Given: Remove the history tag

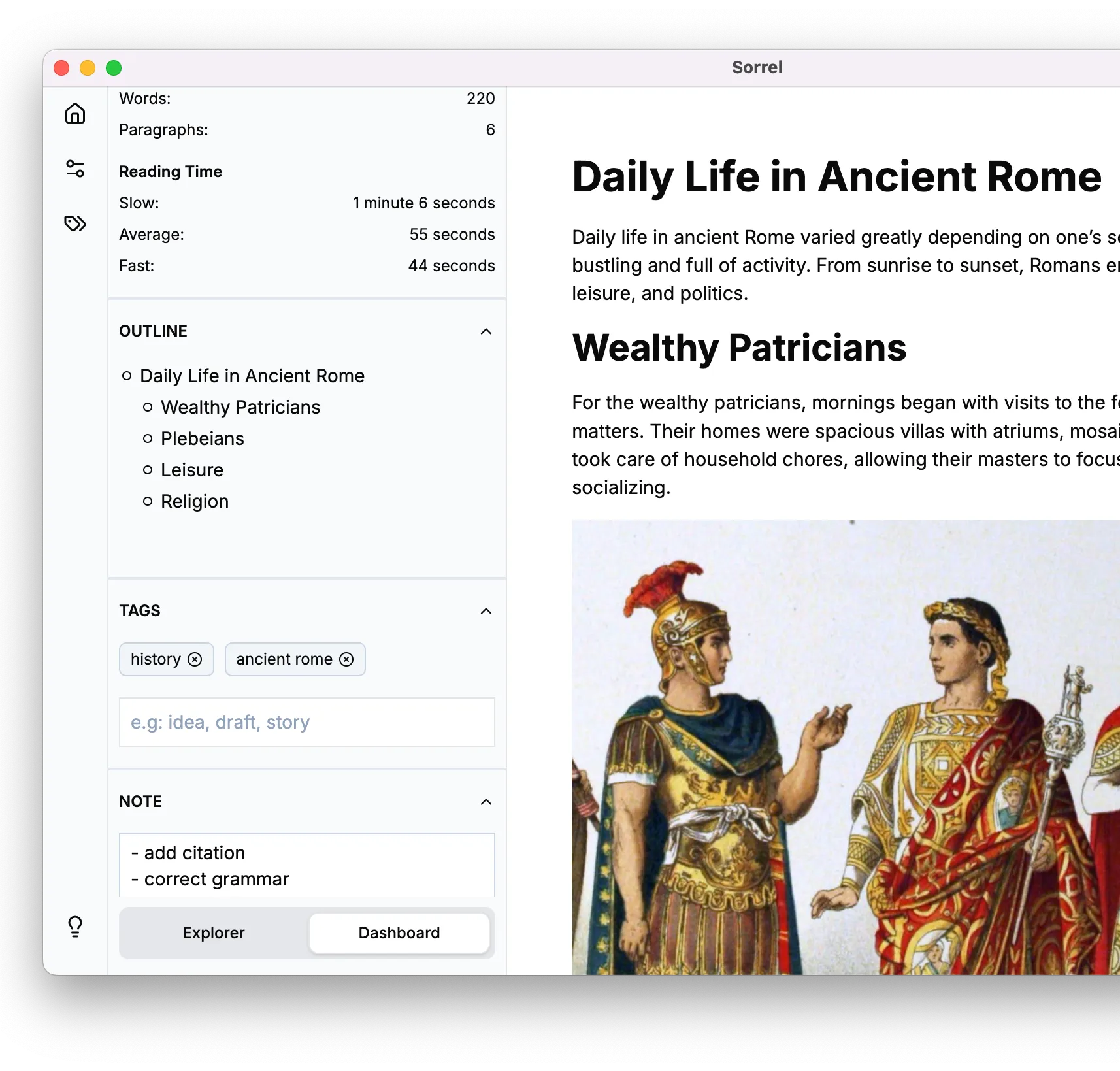Looking at the screenshot, I should pyautogui.click(x=195, y=659).
